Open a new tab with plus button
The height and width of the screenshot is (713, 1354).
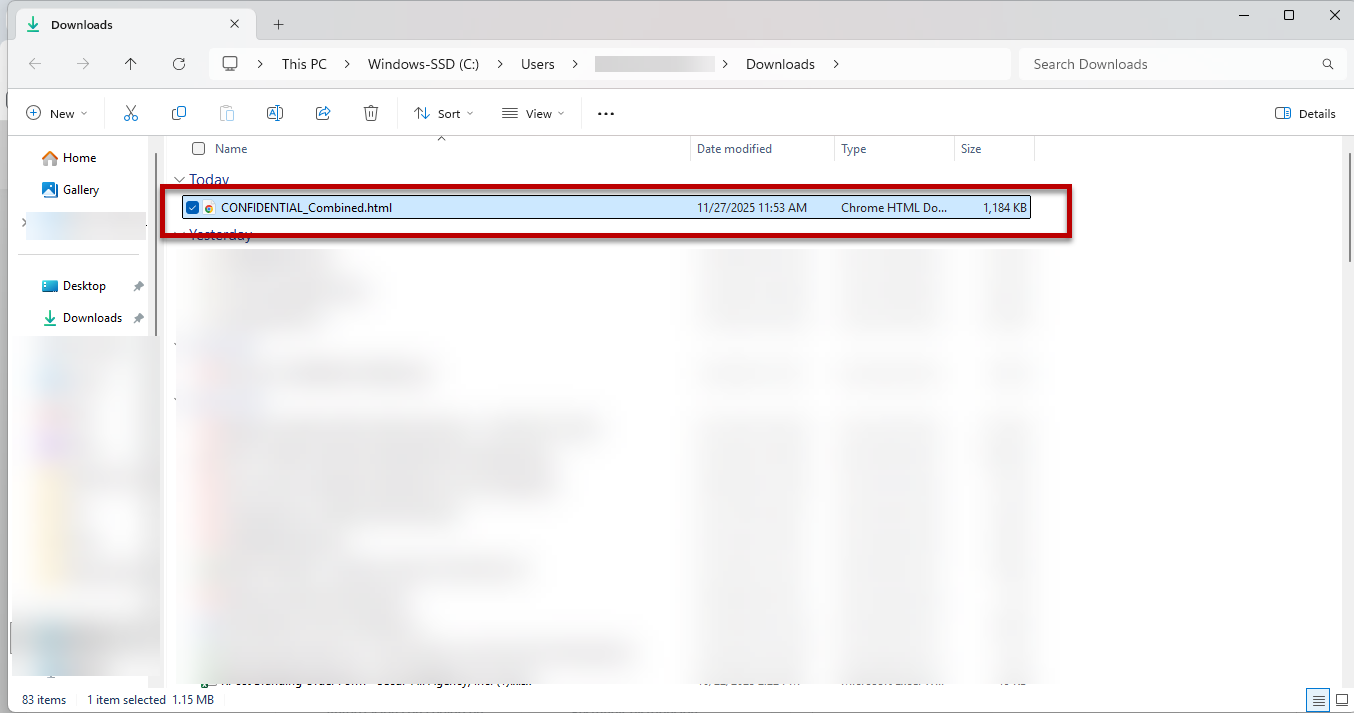coord(279,24)
